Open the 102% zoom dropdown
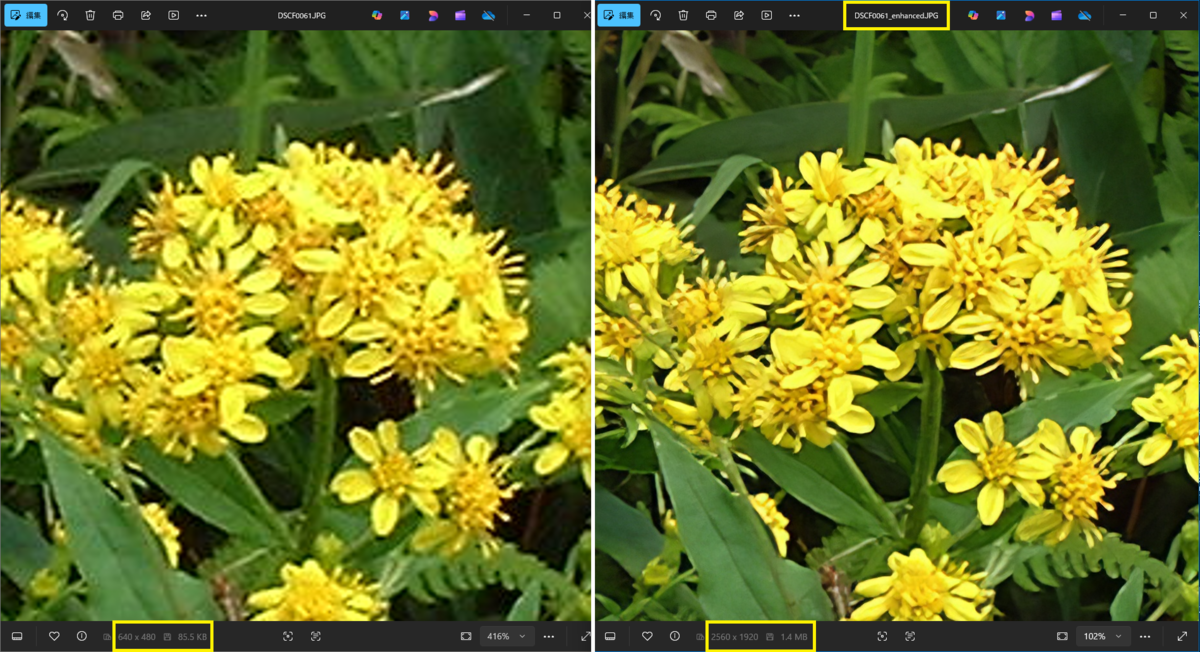This screenshot has width=1200, height=652. point(1103,636)
